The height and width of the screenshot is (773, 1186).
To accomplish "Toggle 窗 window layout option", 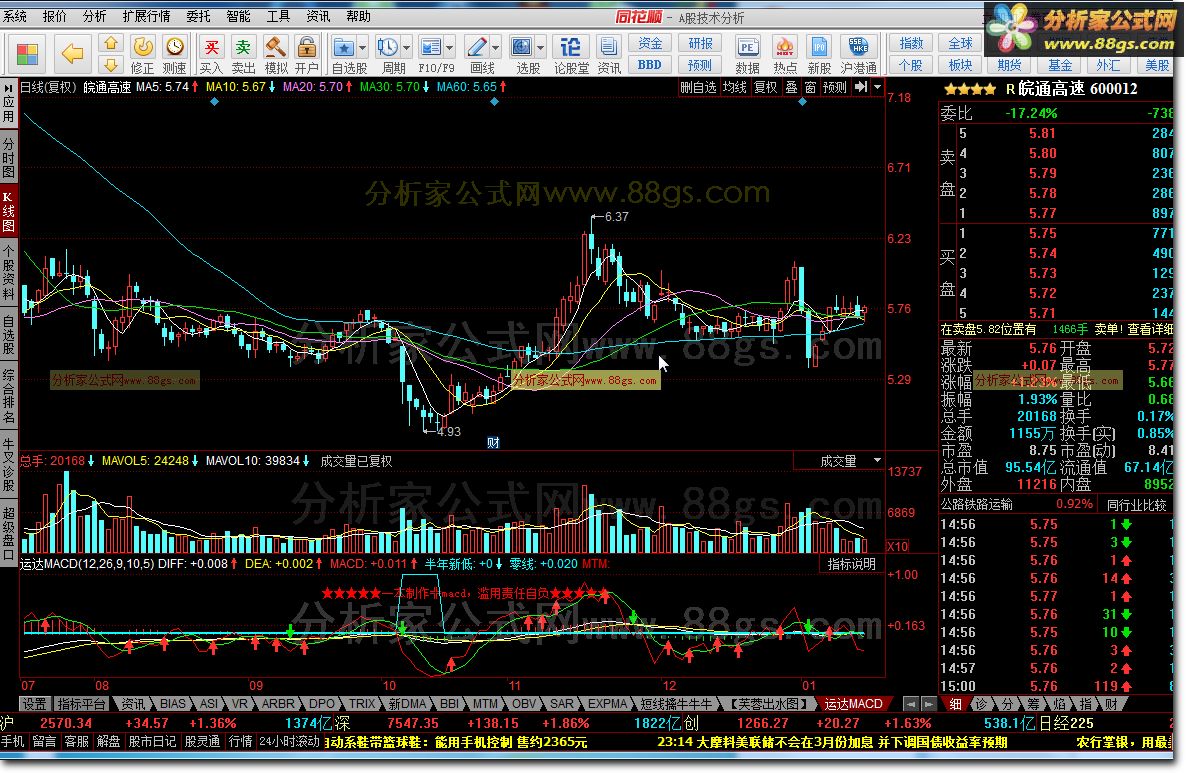I will (810, 88).
